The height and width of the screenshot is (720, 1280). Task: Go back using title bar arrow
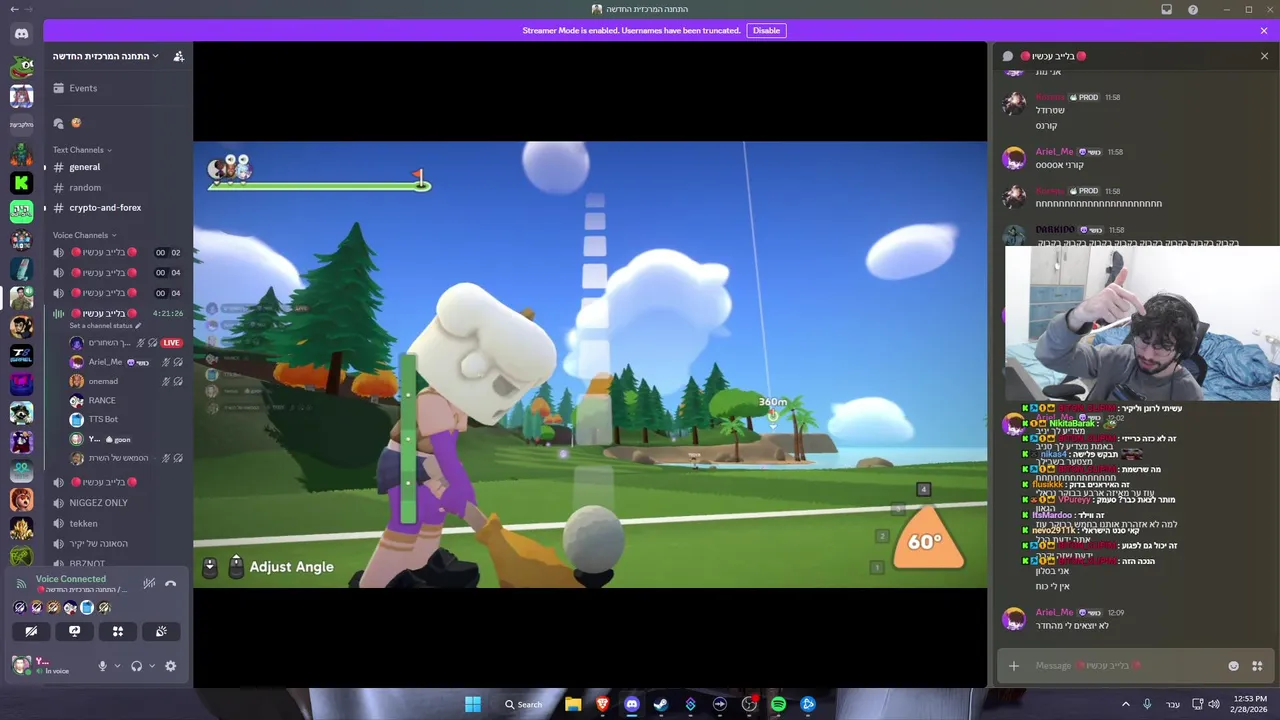coord(14,9)
